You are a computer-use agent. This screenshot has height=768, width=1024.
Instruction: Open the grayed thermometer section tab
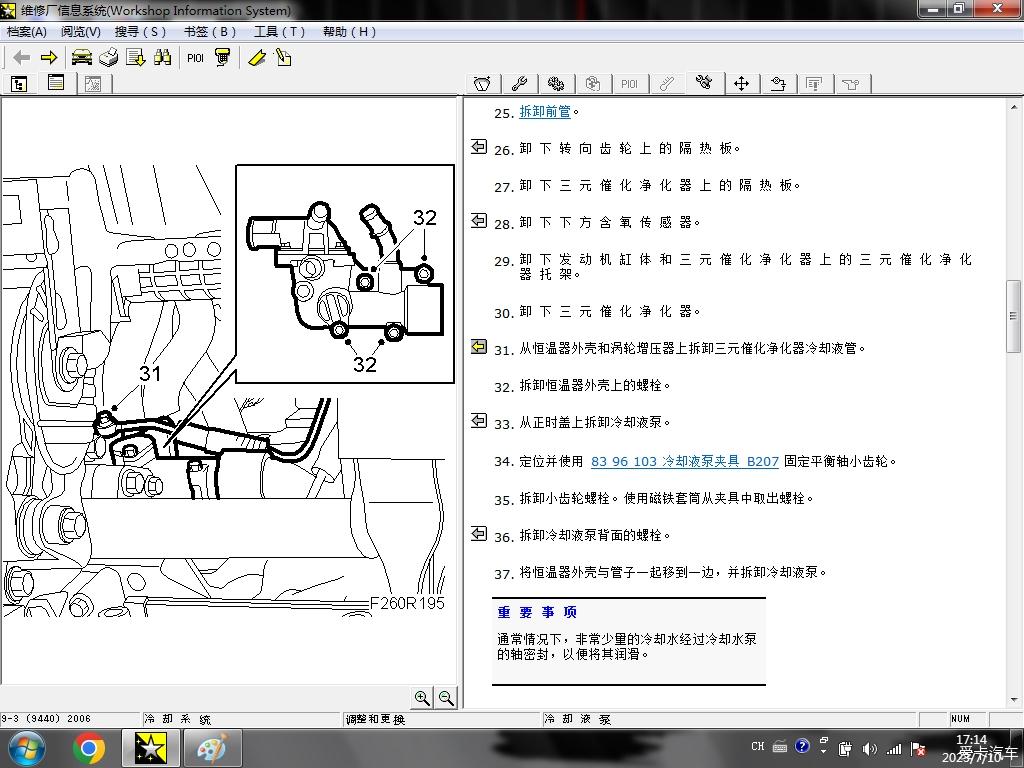click(667, 84)
